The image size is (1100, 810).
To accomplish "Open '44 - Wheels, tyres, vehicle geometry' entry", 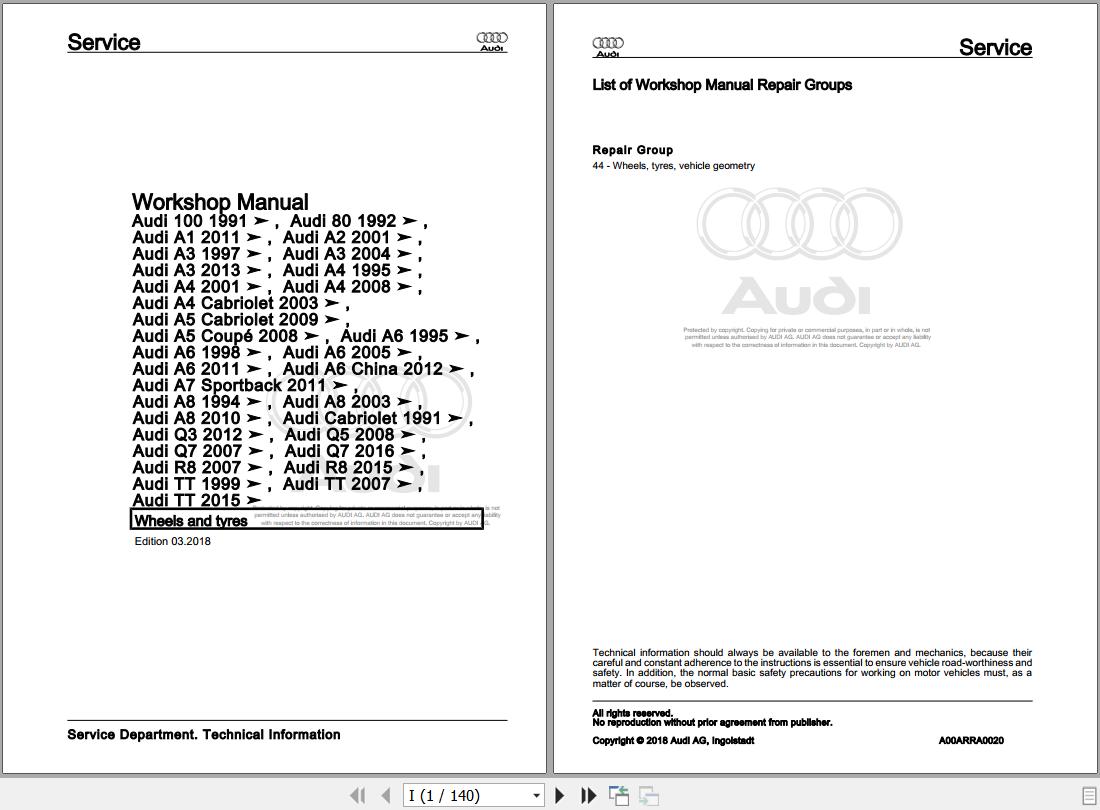I will tap(673, 166).
